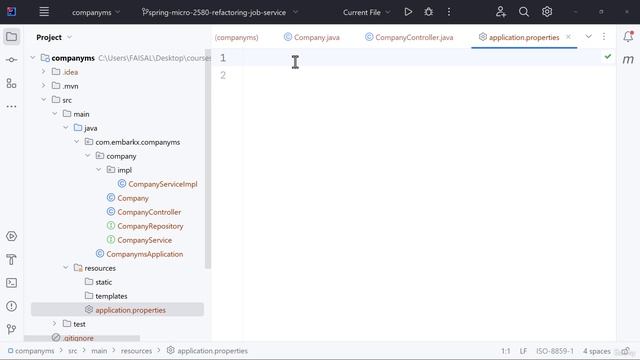
Task: Open the Problems tool window
Action: click(11, 306)
